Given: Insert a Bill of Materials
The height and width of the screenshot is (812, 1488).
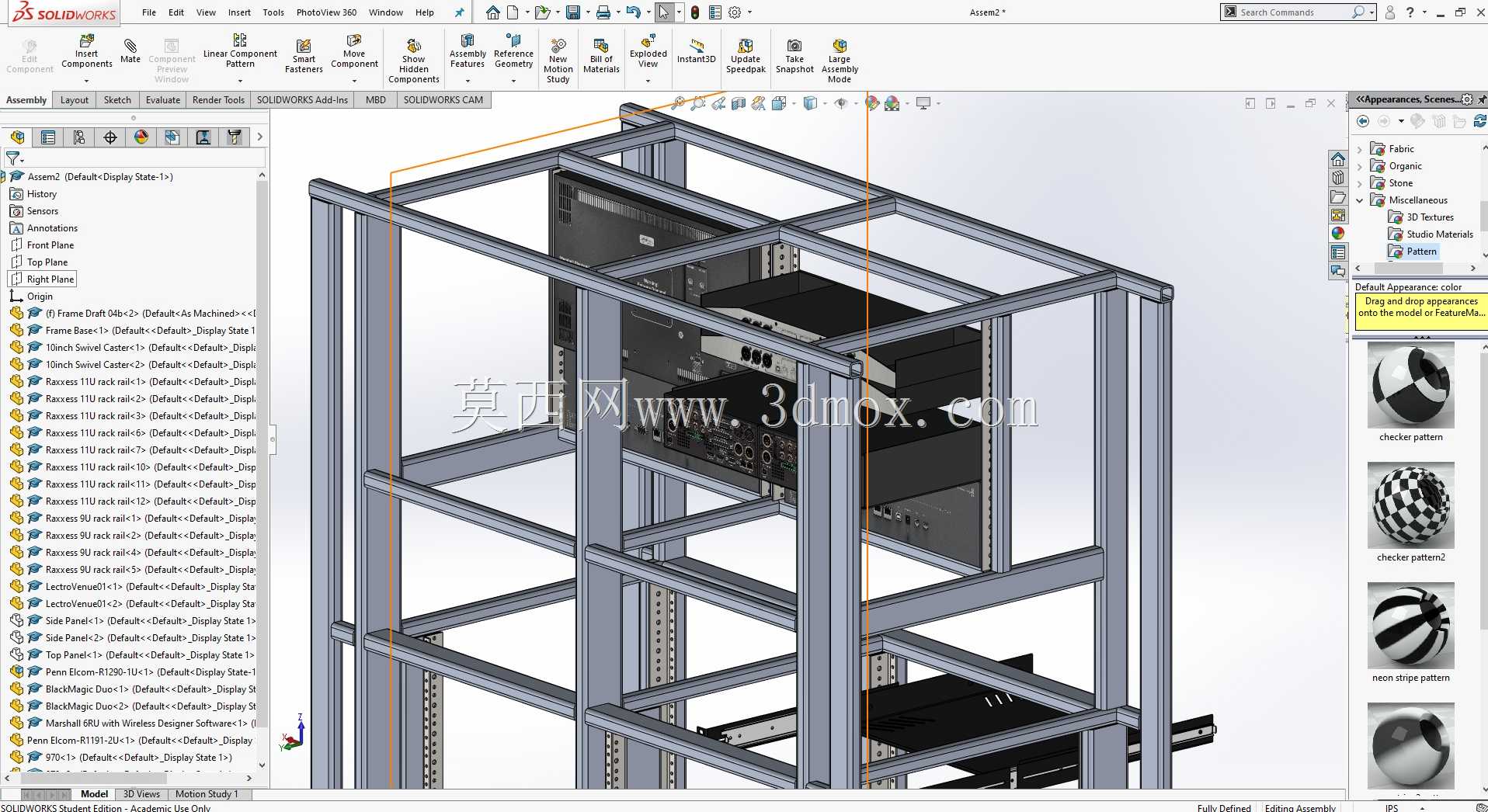Looking at the screenshot, I should tap(601, 56).
